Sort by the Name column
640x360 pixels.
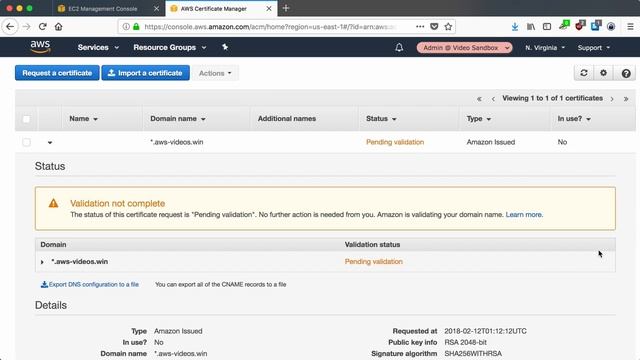[83, 119]
